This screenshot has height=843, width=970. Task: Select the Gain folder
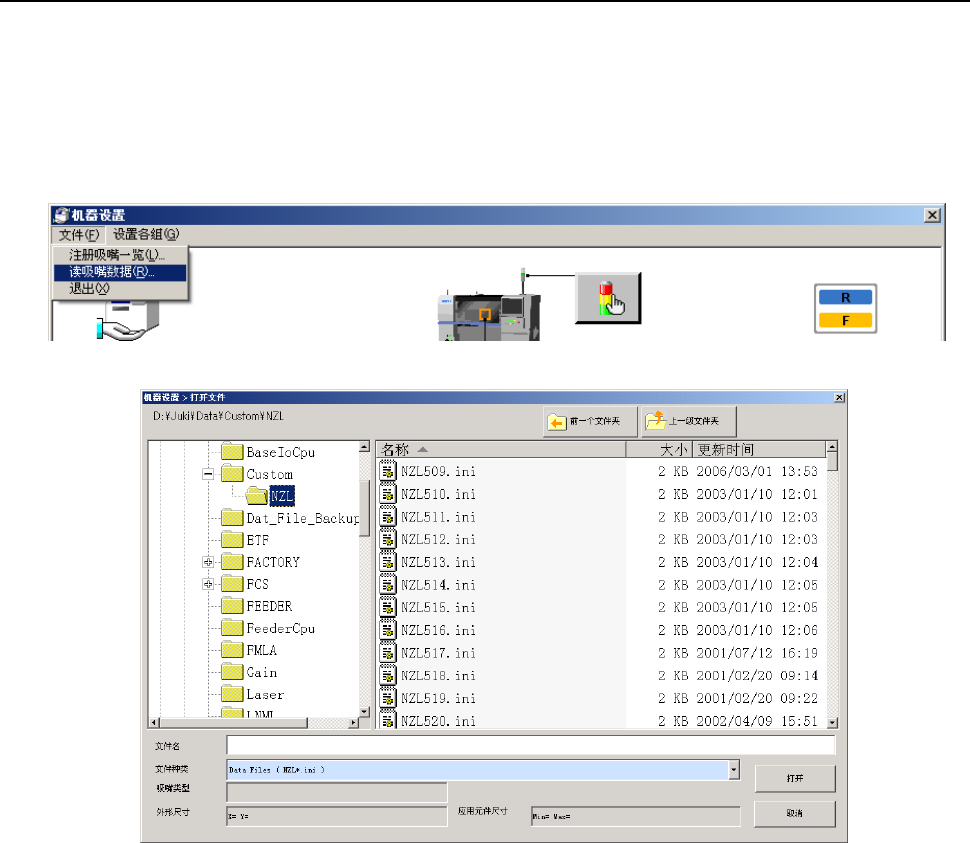(x=262, y=672)
